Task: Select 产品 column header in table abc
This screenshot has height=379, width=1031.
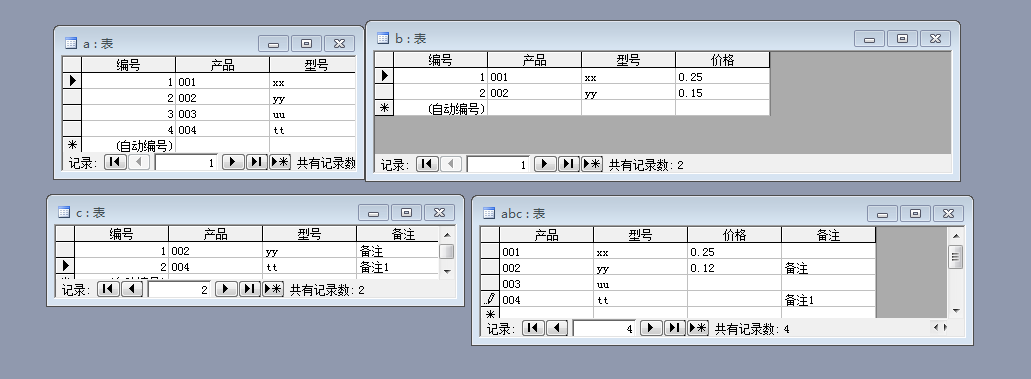Action: (546, 235)
